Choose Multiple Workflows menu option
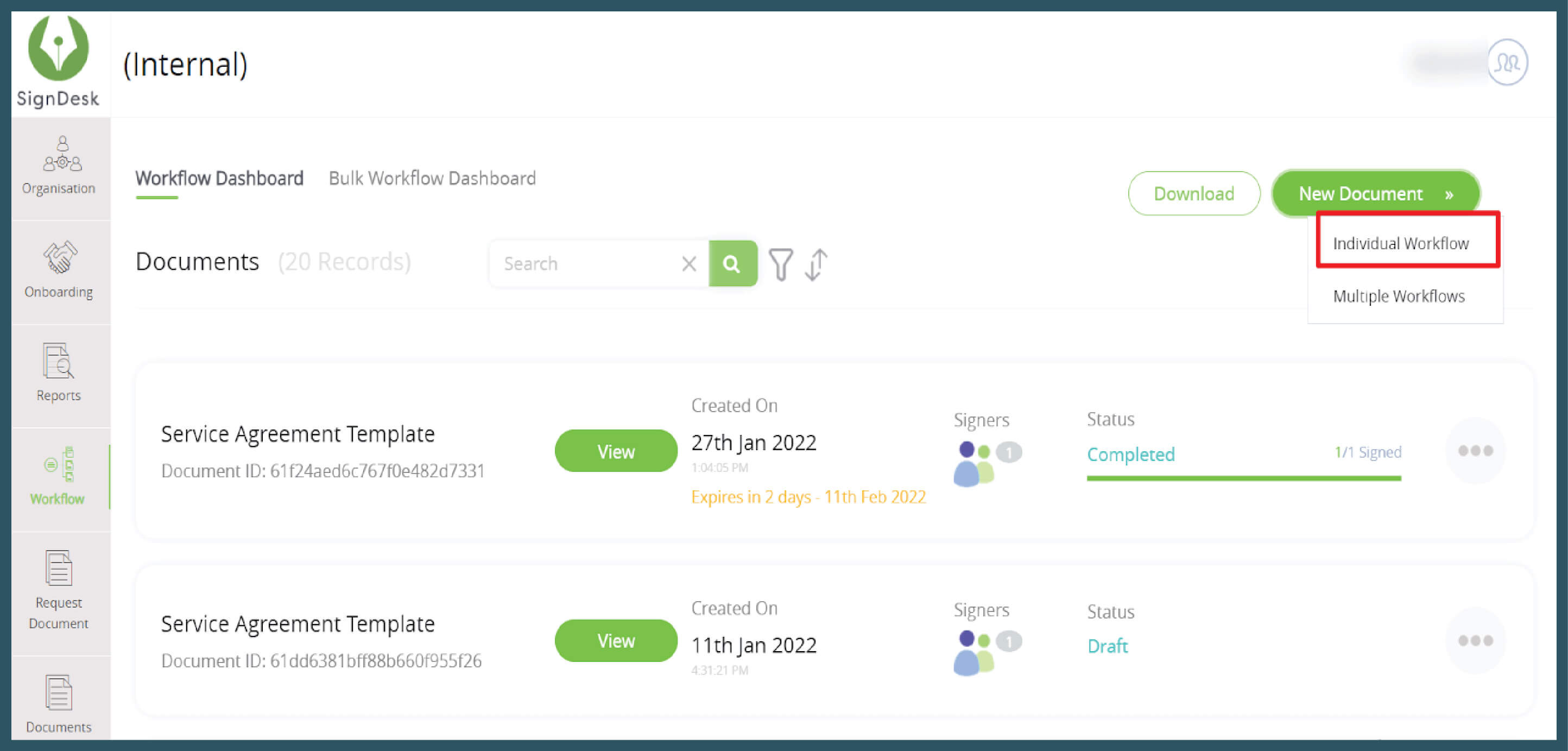This screenshot has width=1568, height=751. (1398, 296)
